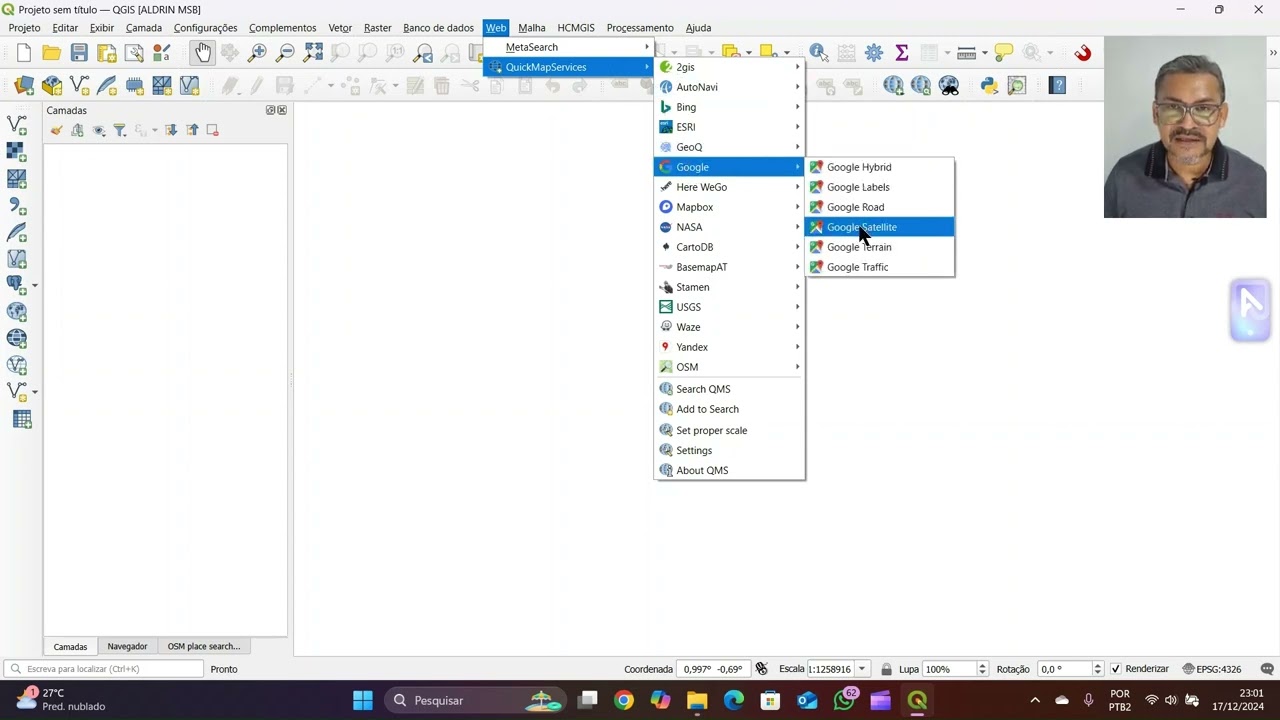Open the Processamento menu
This screenshot has width=1280, height=720.
point(640,28)
